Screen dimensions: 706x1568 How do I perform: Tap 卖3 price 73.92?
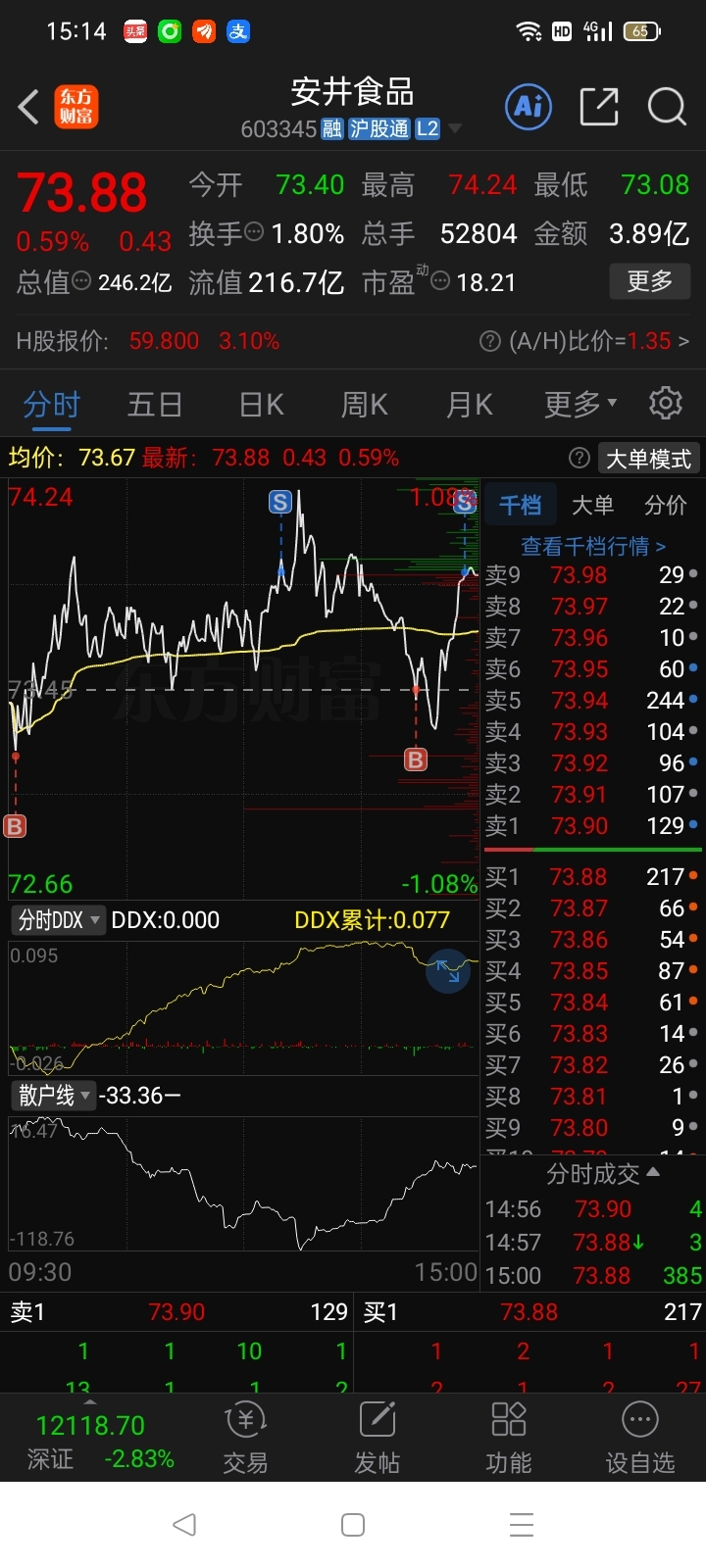click(580, 763)
